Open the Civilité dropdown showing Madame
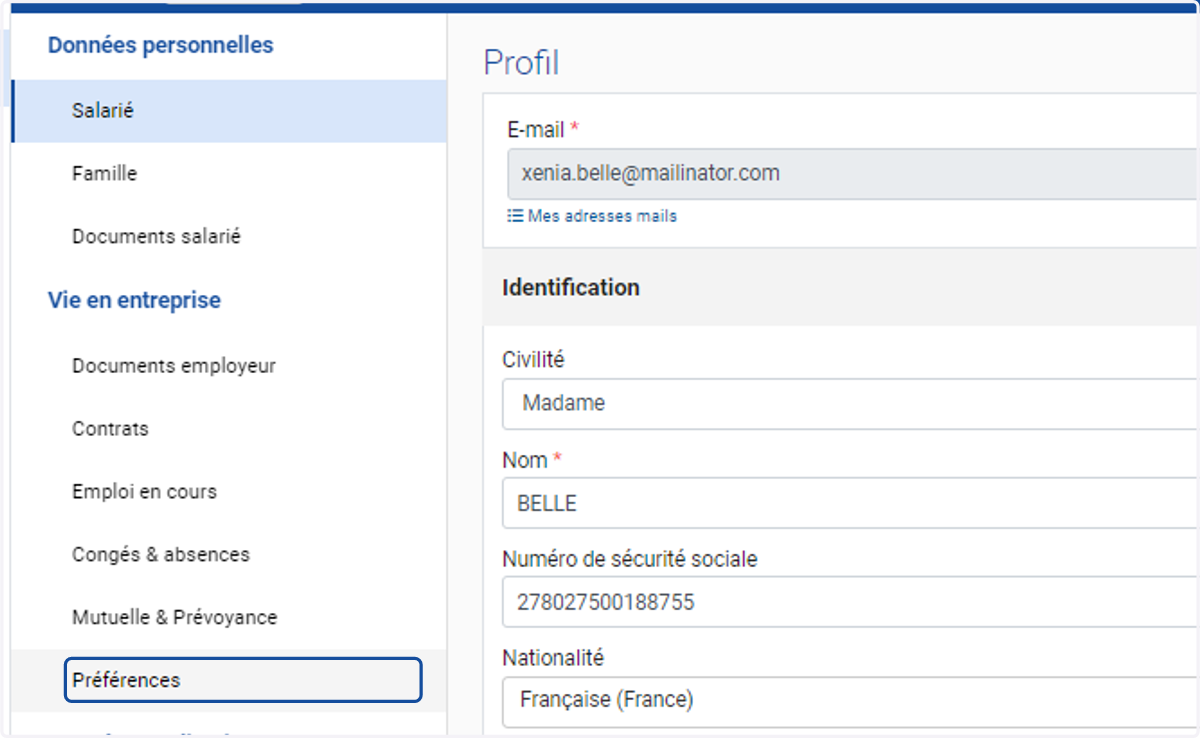The height and width of the screenshot is (738, 1200). 850,404
